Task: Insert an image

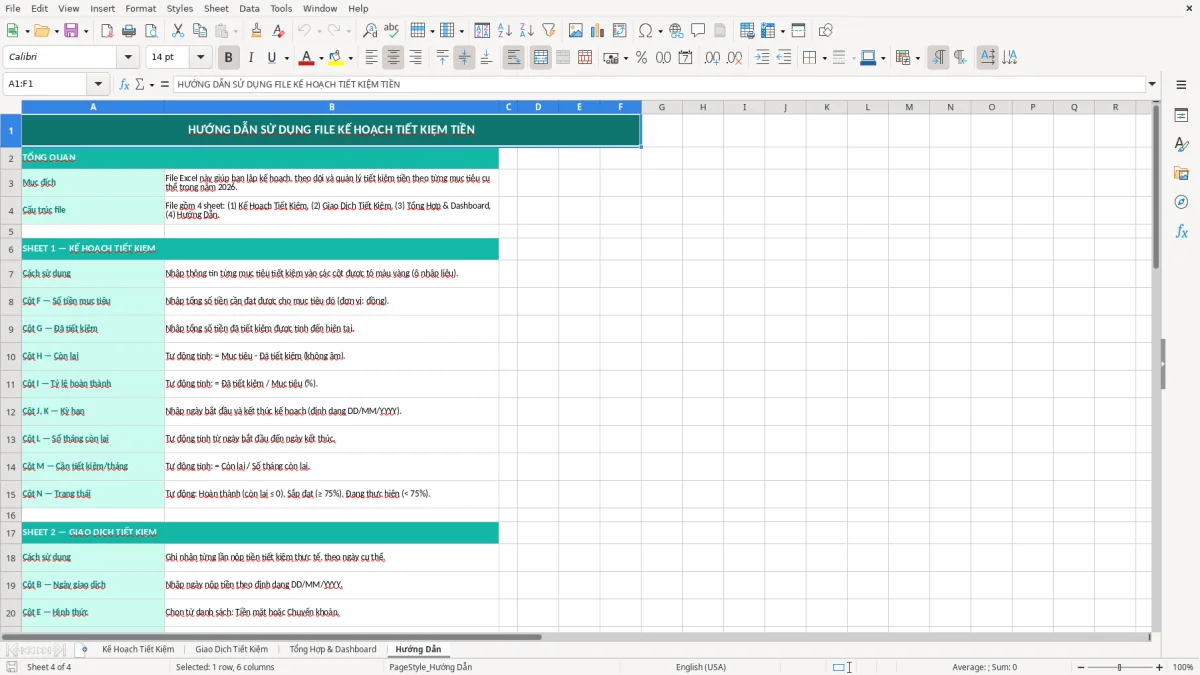Action: tap(576, 31)
